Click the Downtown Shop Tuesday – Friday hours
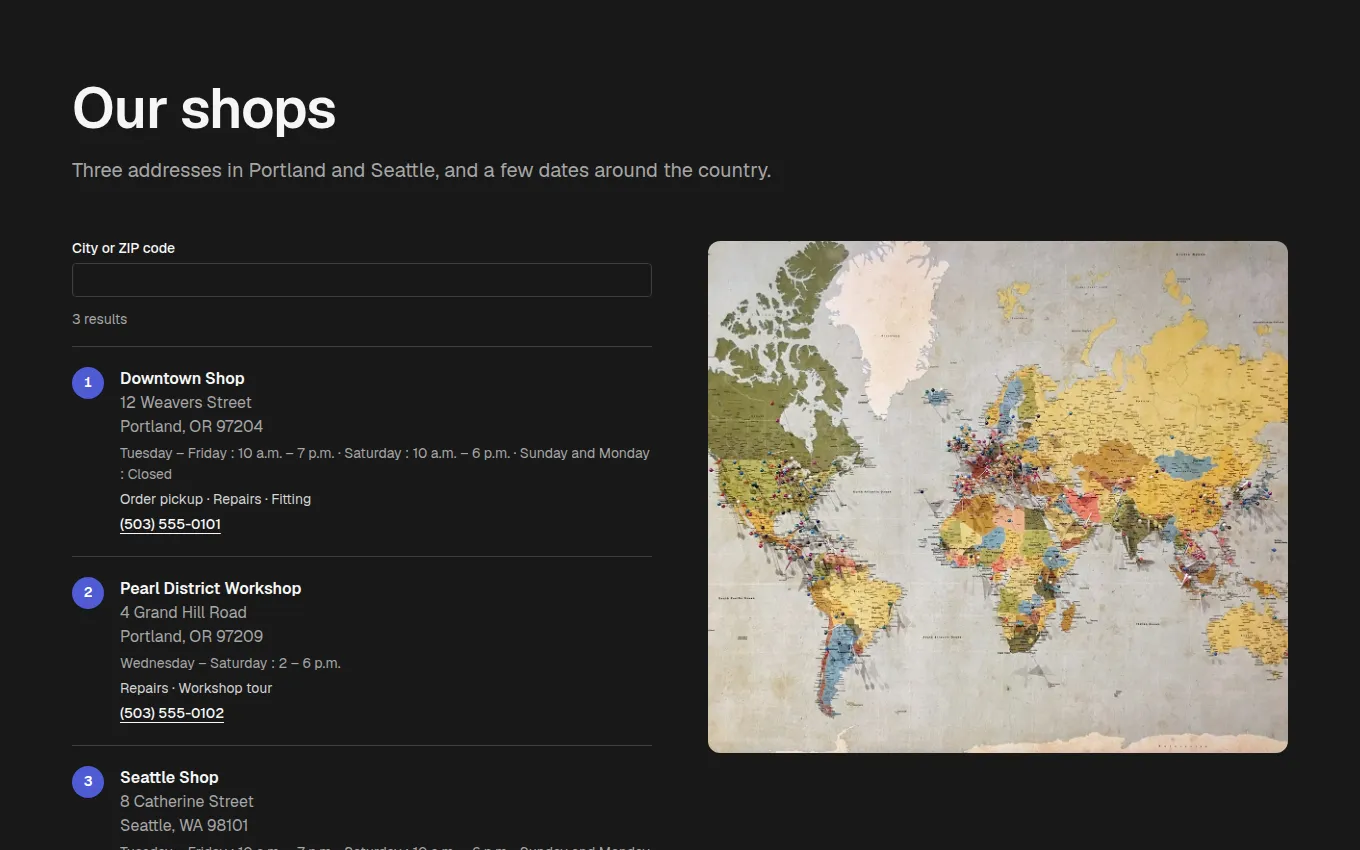 385,463
